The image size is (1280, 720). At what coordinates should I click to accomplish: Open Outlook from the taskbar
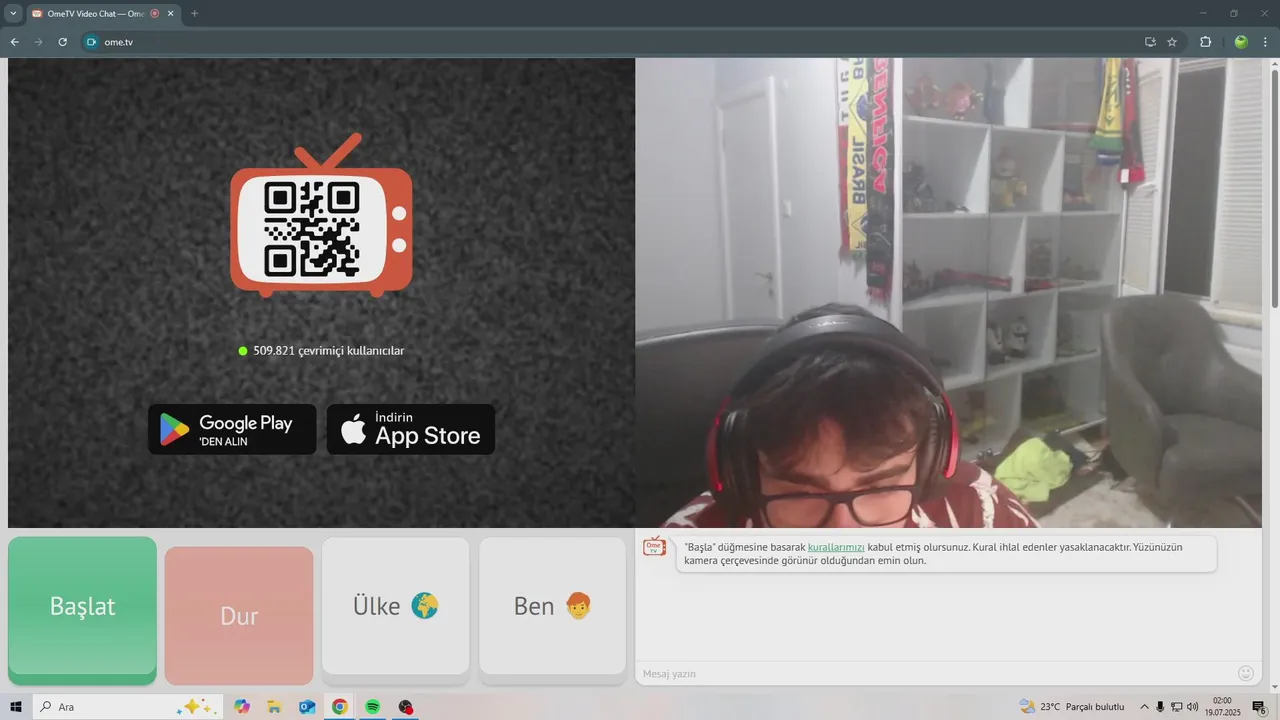[307, 707]
